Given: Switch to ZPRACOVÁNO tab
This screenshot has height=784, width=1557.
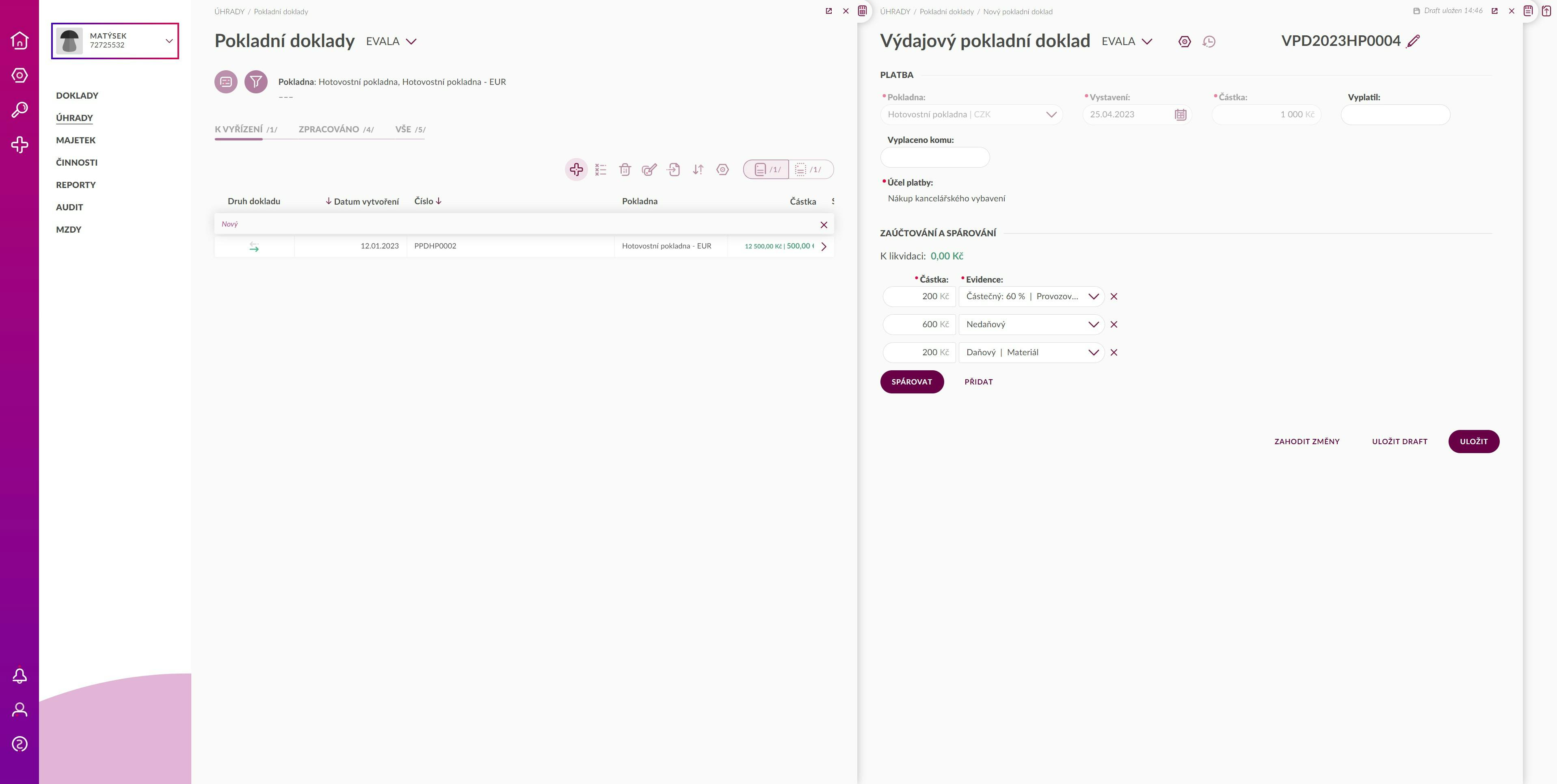Looking at the screenshot, I should coord(336,130).
